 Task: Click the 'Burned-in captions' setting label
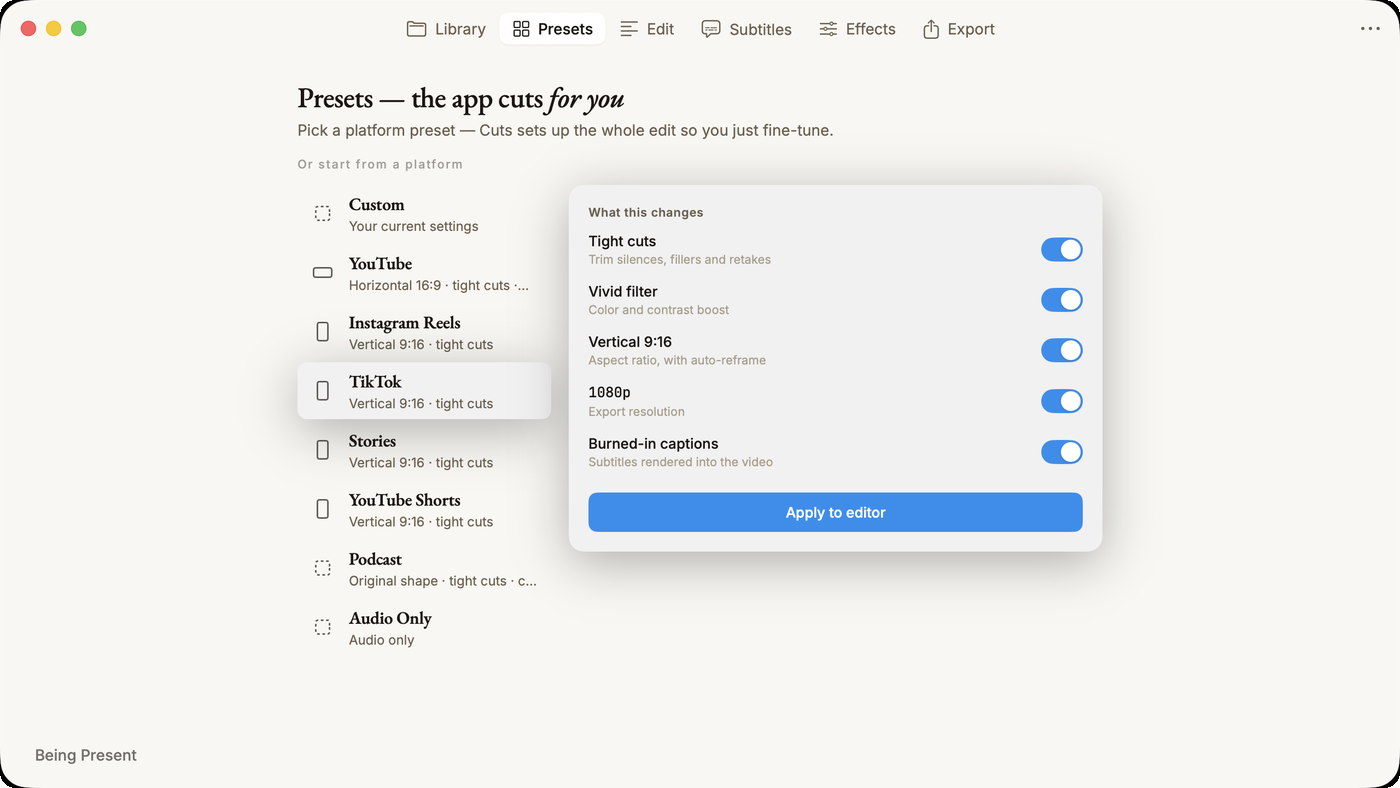click(x=653, y=444)
